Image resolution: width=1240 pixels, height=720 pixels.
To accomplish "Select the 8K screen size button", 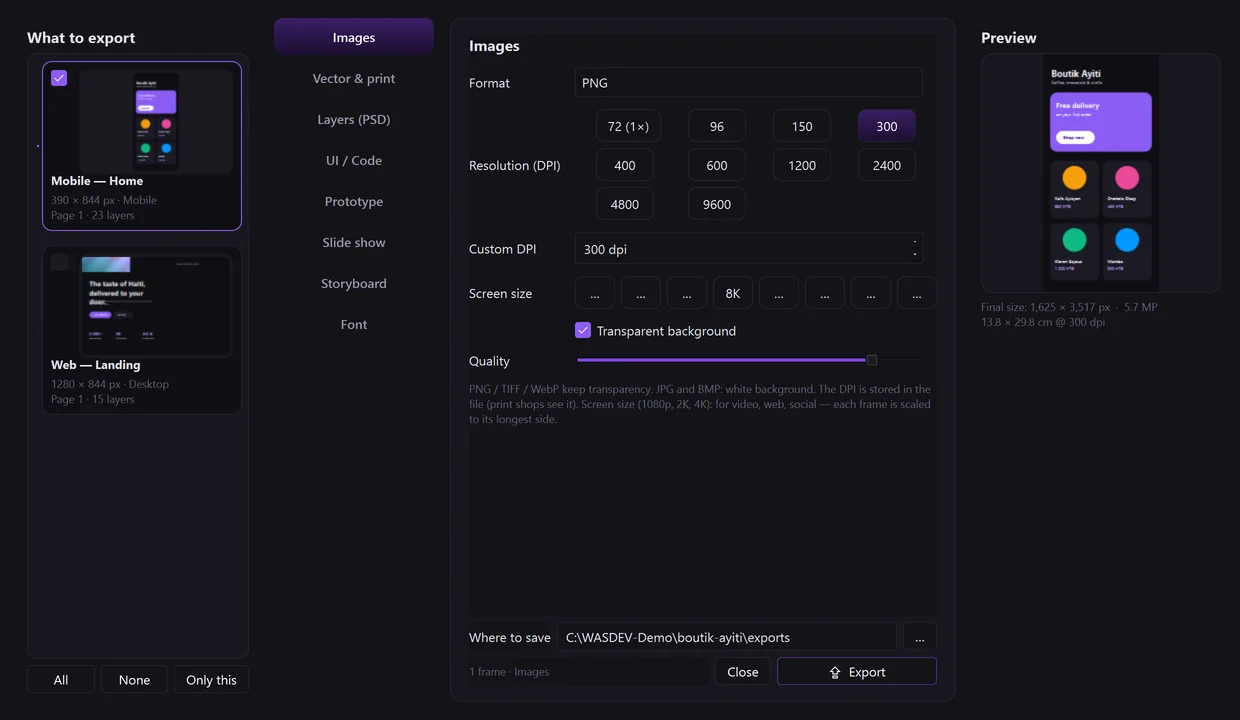I will point(733,293).
